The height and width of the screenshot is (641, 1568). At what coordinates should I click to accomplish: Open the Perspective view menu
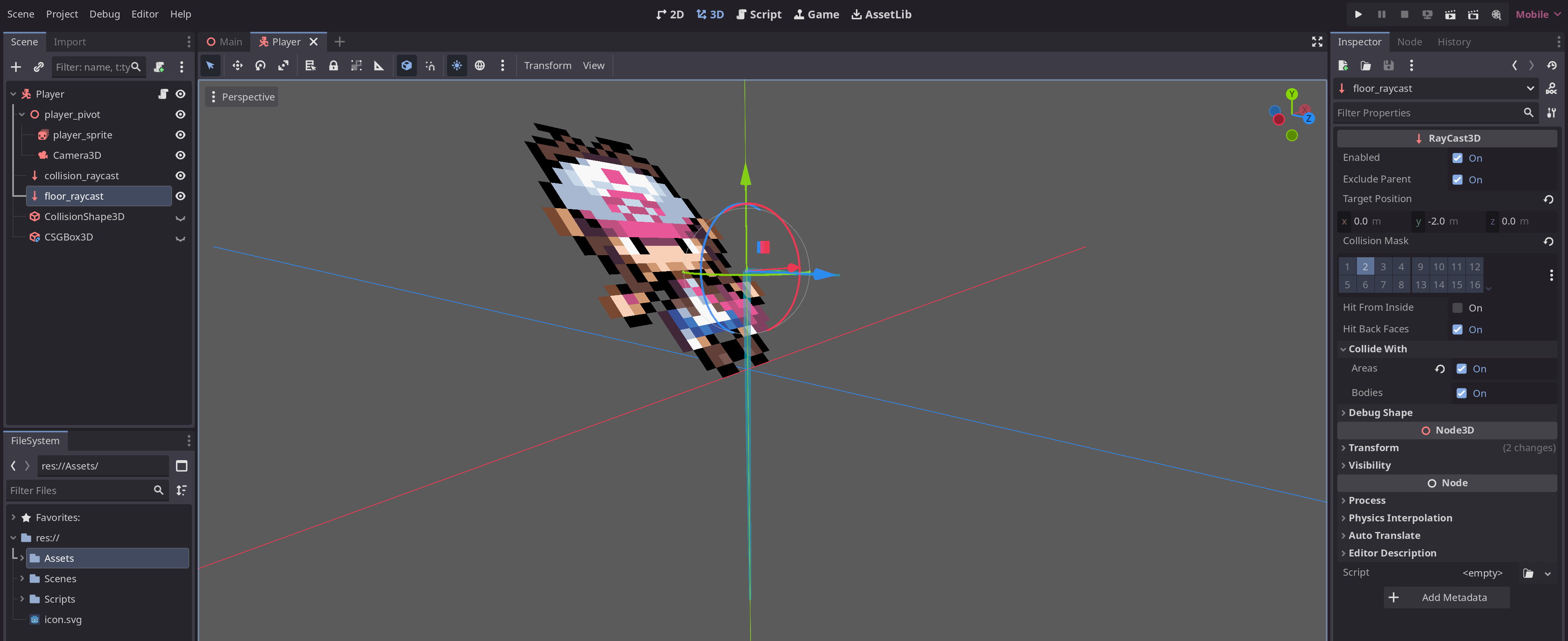pos(242,97)
